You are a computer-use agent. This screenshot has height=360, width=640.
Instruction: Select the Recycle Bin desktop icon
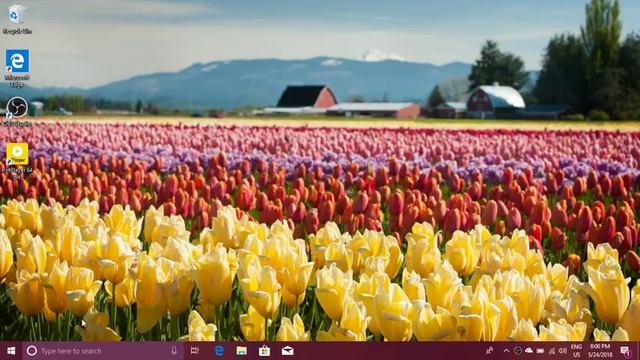pyautogui.click(x=16, y=19)
